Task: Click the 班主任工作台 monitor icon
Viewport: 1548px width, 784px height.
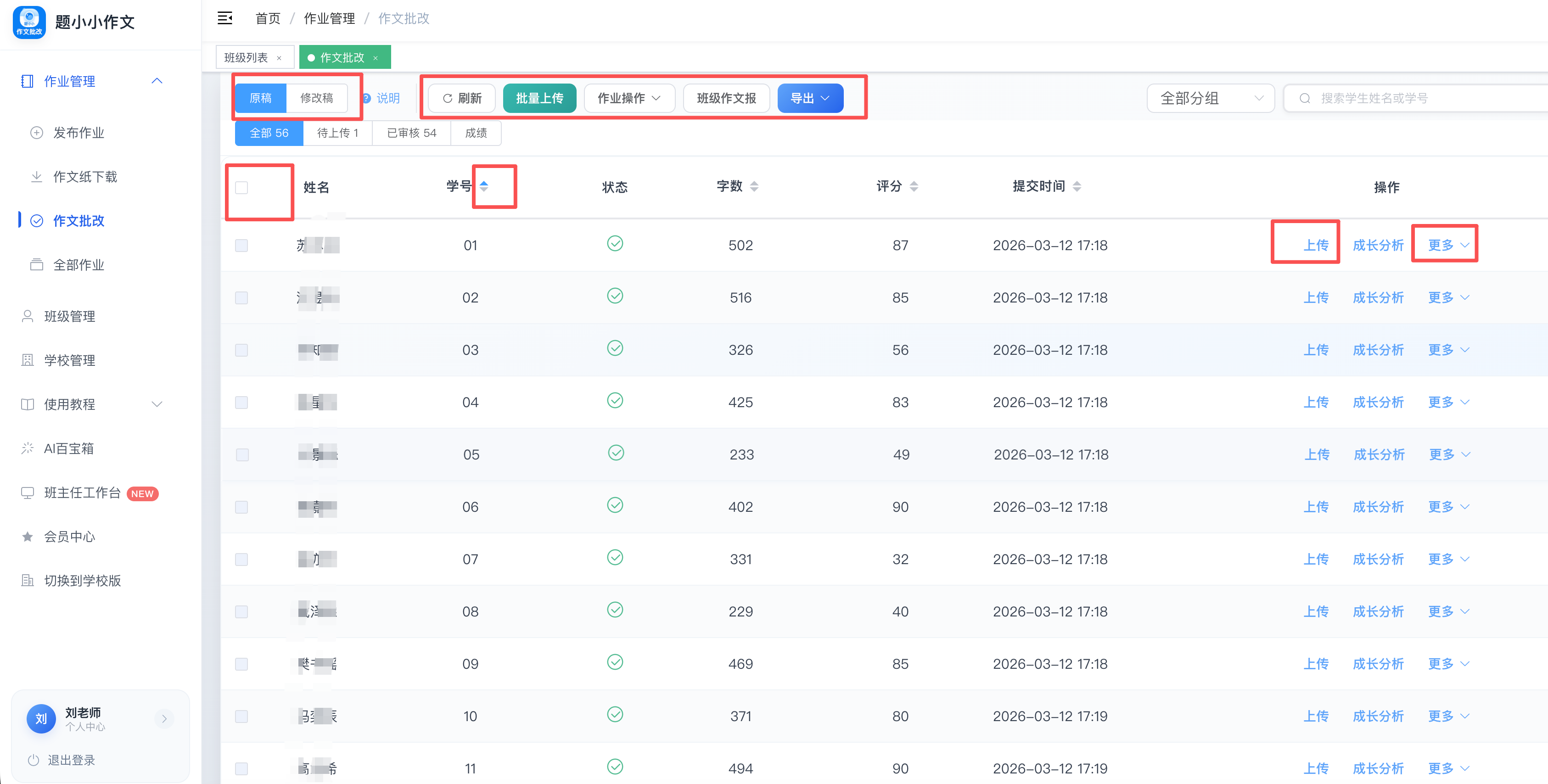Action: pyautogui.click(x=27, y=493)
